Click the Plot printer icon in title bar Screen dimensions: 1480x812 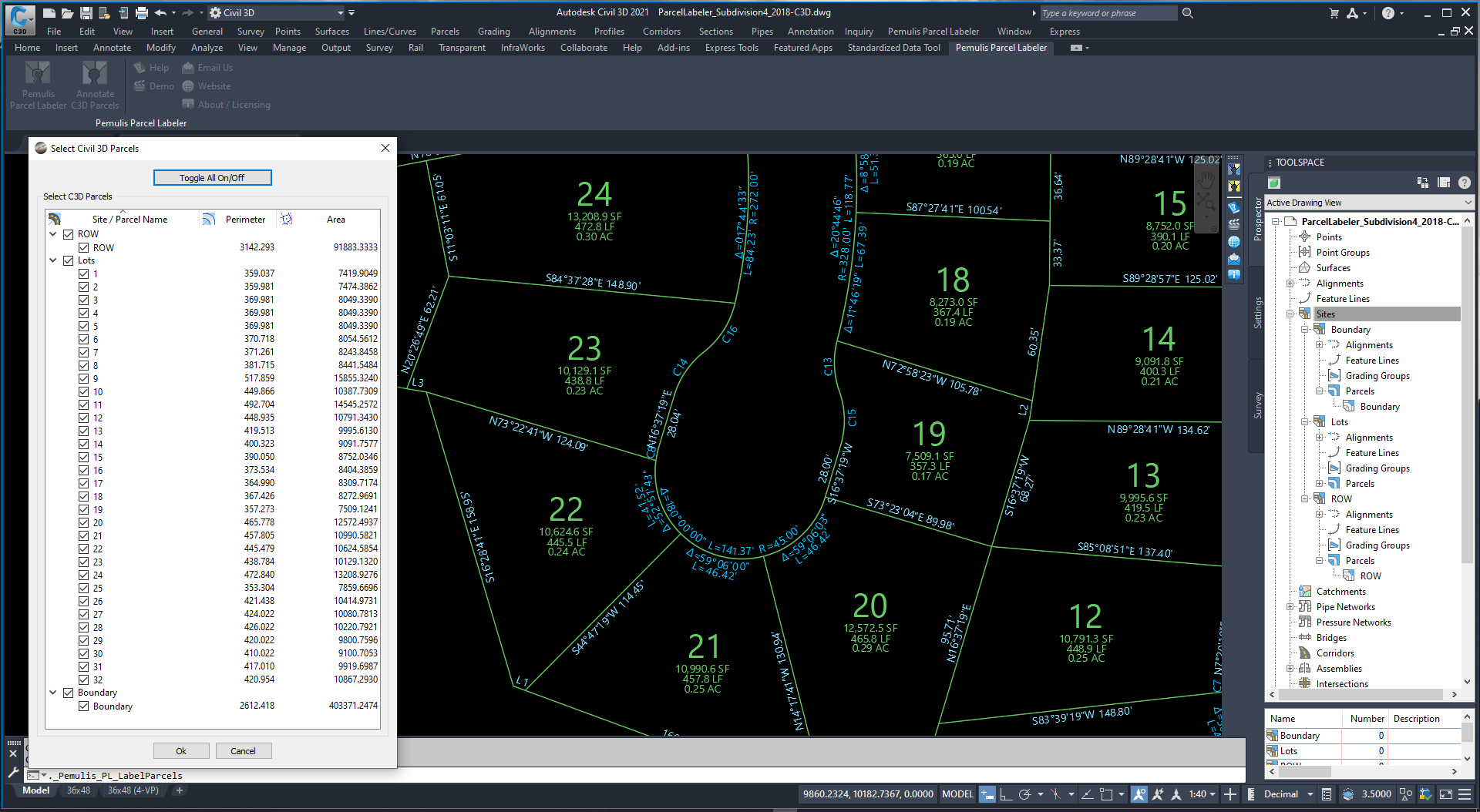(142, 13)
